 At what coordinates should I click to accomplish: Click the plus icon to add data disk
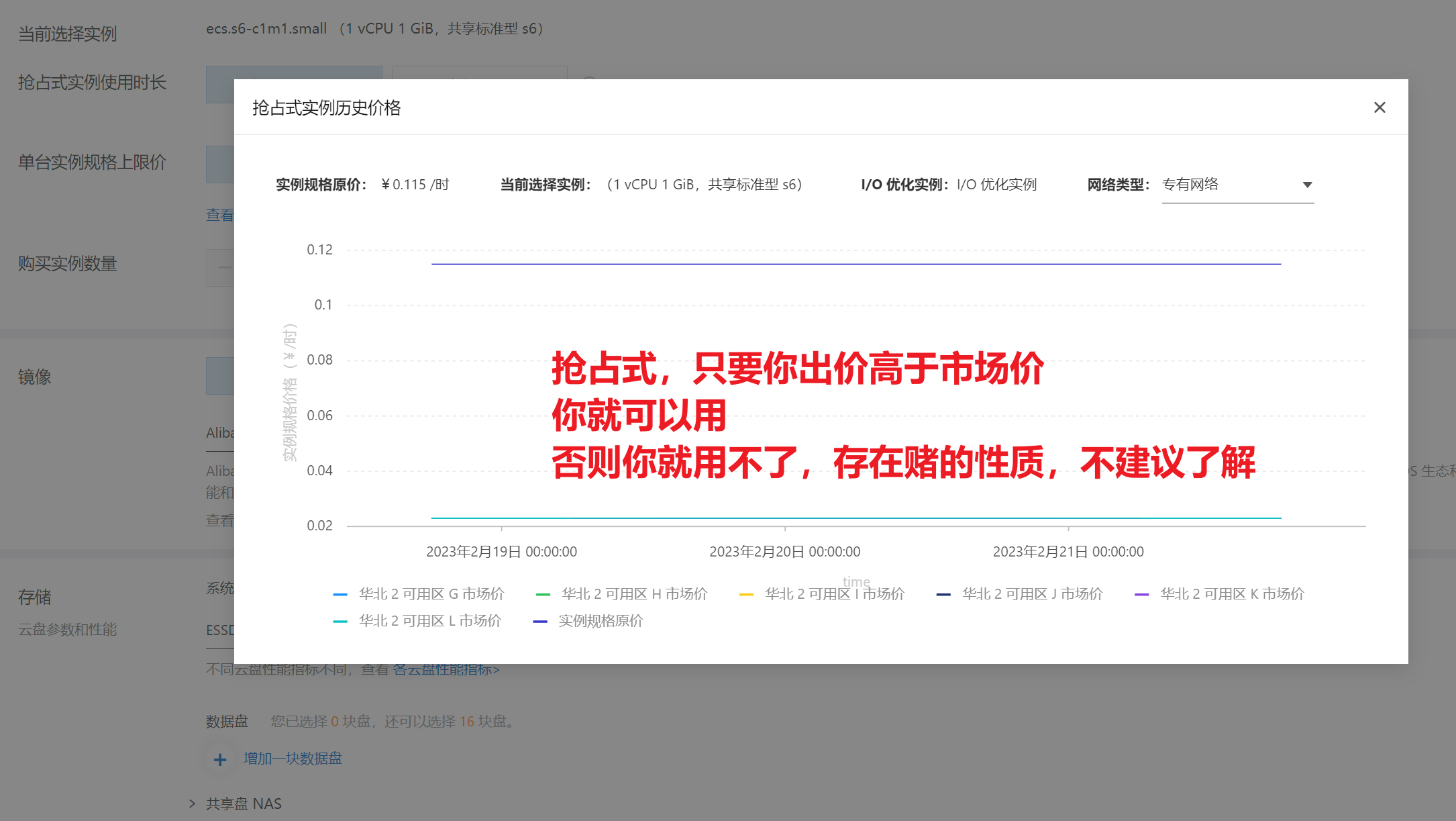(220, 759)
